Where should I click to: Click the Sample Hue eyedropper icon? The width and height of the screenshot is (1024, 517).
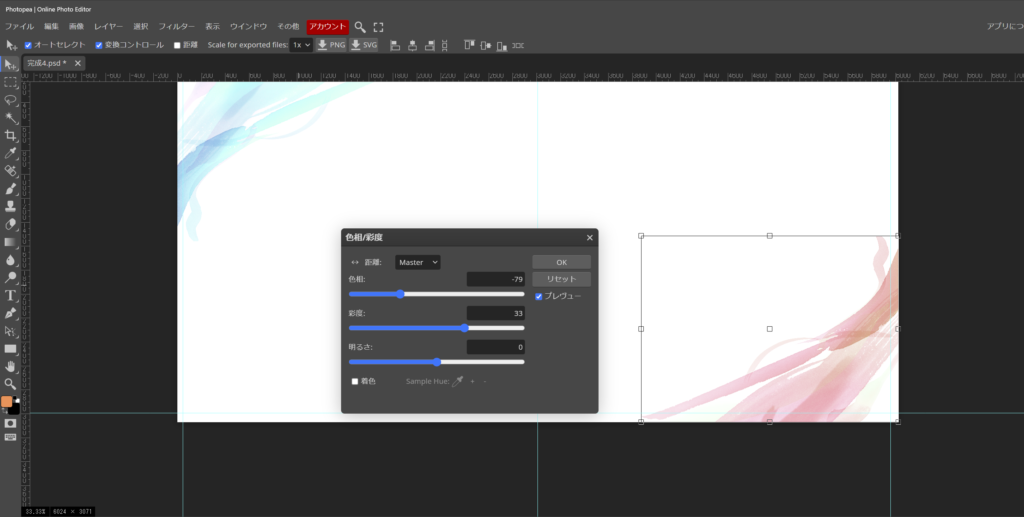pyautogui.click(x=458, y=381)
